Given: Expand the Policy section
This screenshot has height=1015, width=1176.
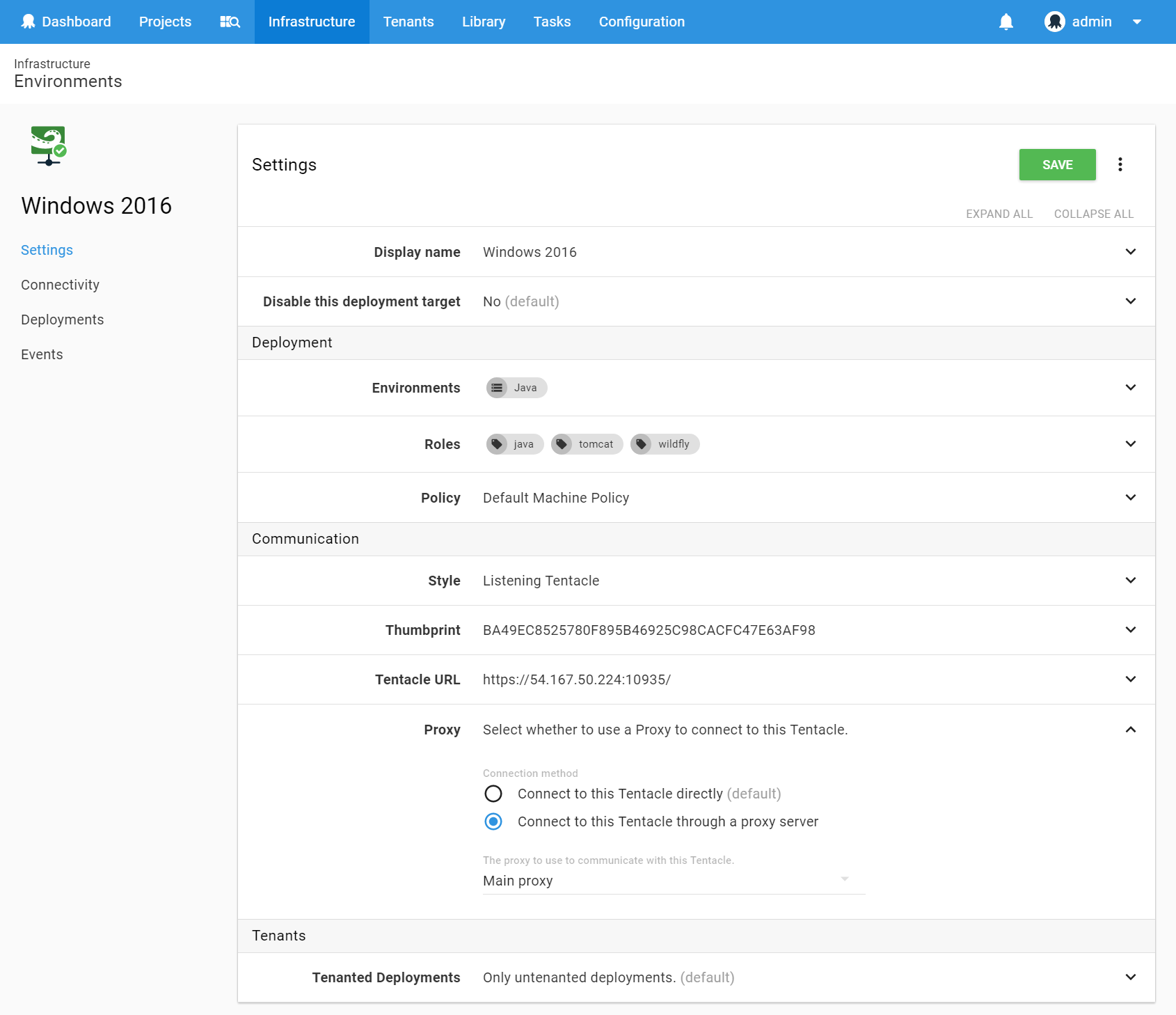Looking at the screenshot, I should pyautogui.click(x=1131, y=497).
